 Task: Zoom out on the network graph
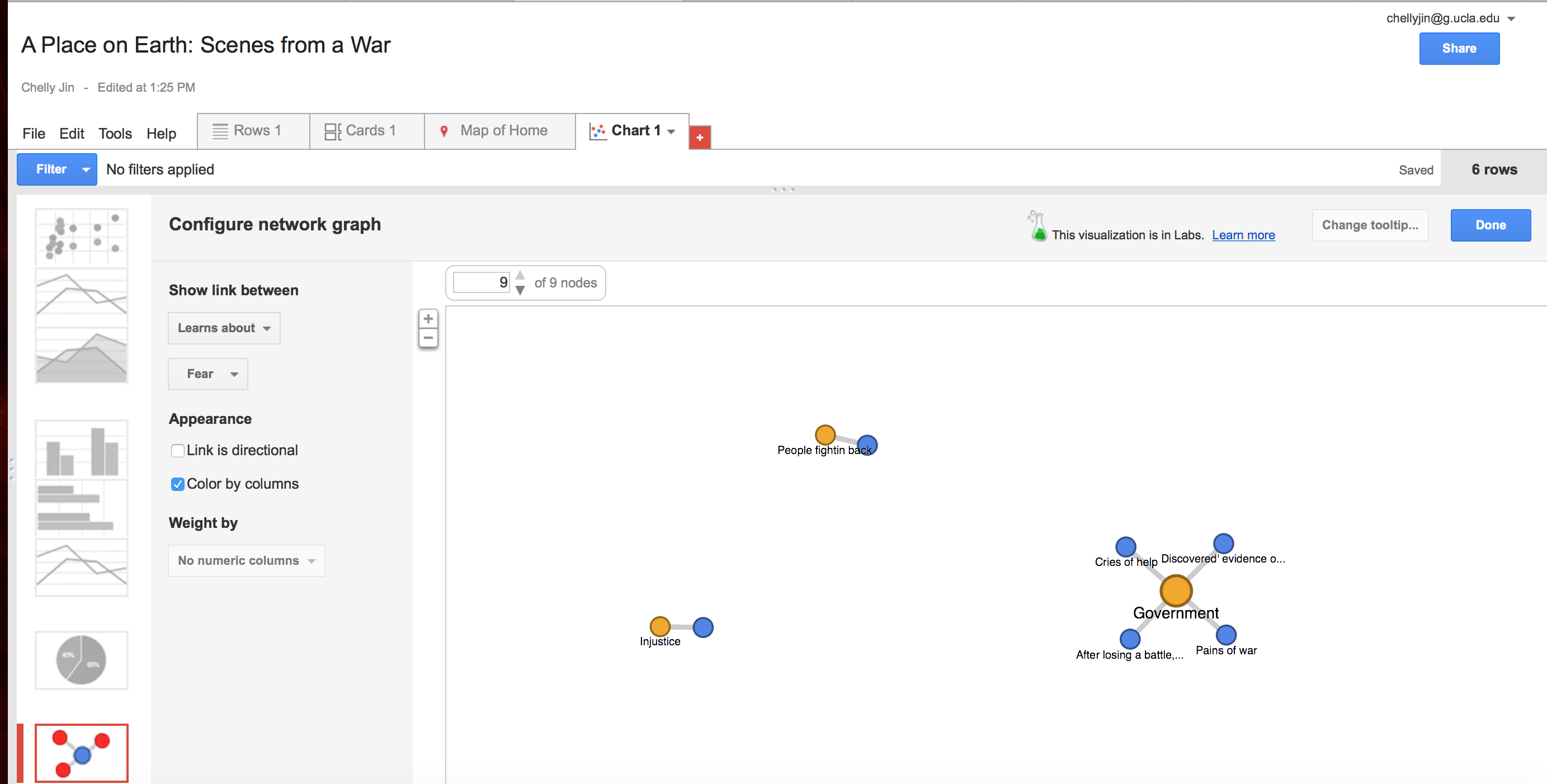tap(428, 338)
